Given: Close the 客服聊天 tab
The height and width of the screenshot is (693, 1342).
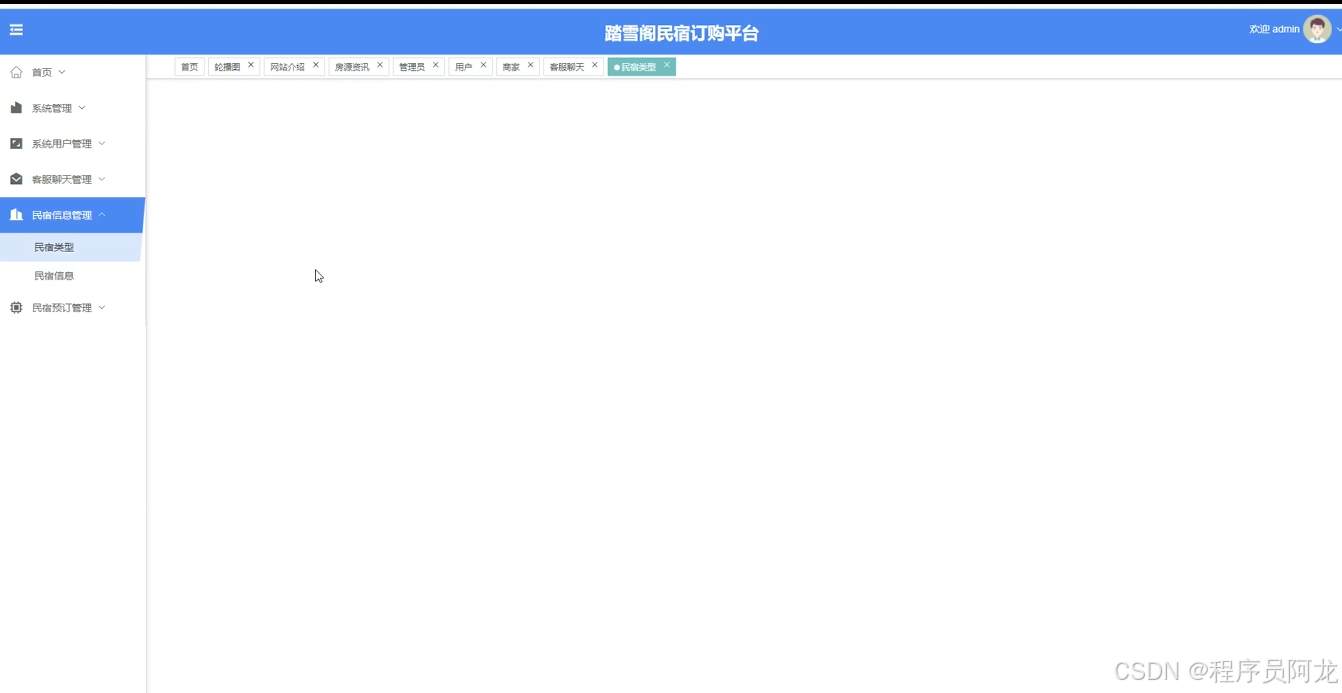Looking at the screenshot, I should pos(595,65).
